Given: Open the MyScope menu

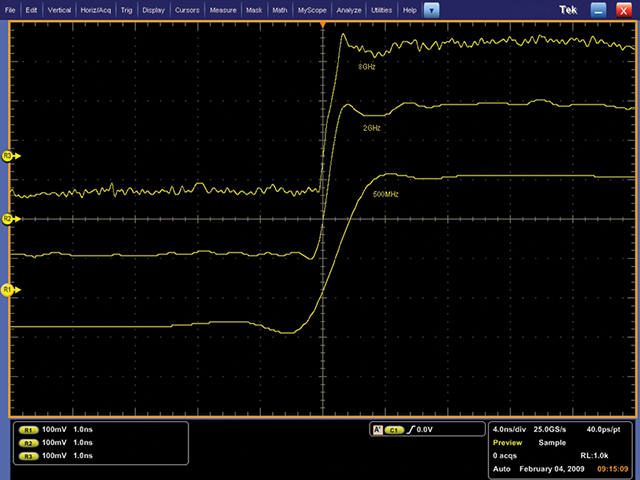Looking at the screenshot, I should click(x=314, y=9).
